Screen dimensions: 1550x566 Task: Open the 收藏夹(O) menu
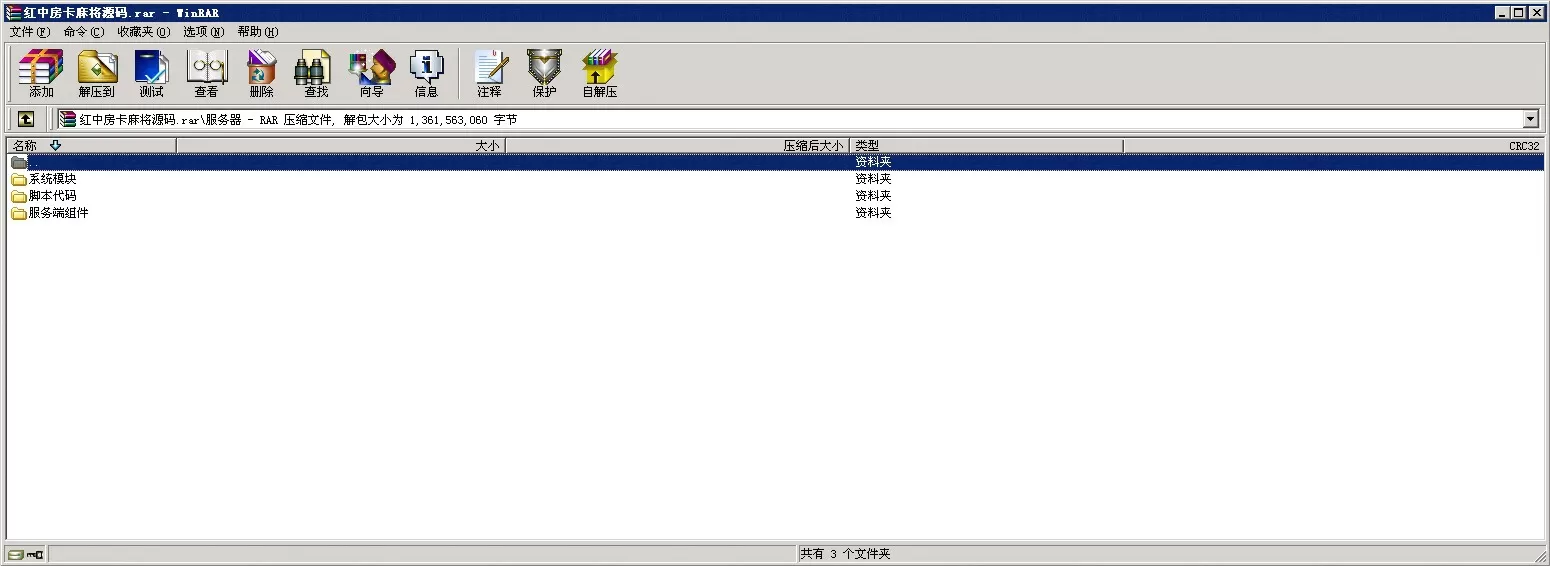[143, 32]
